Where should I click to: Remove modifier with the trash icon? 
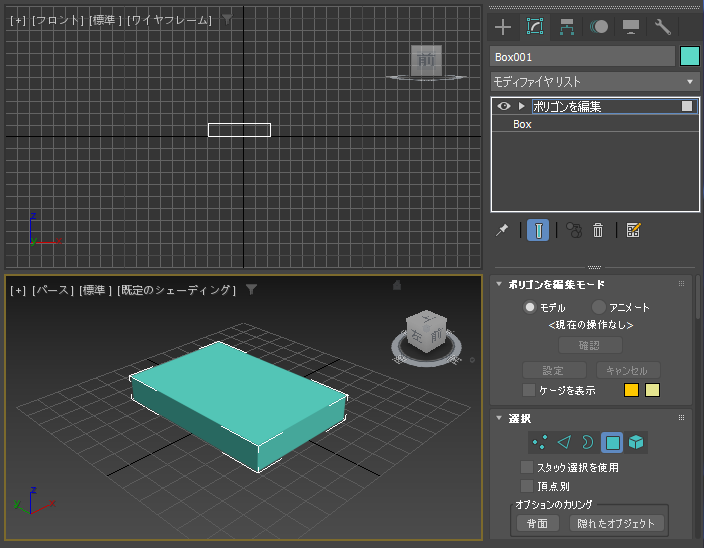point(598,230)
